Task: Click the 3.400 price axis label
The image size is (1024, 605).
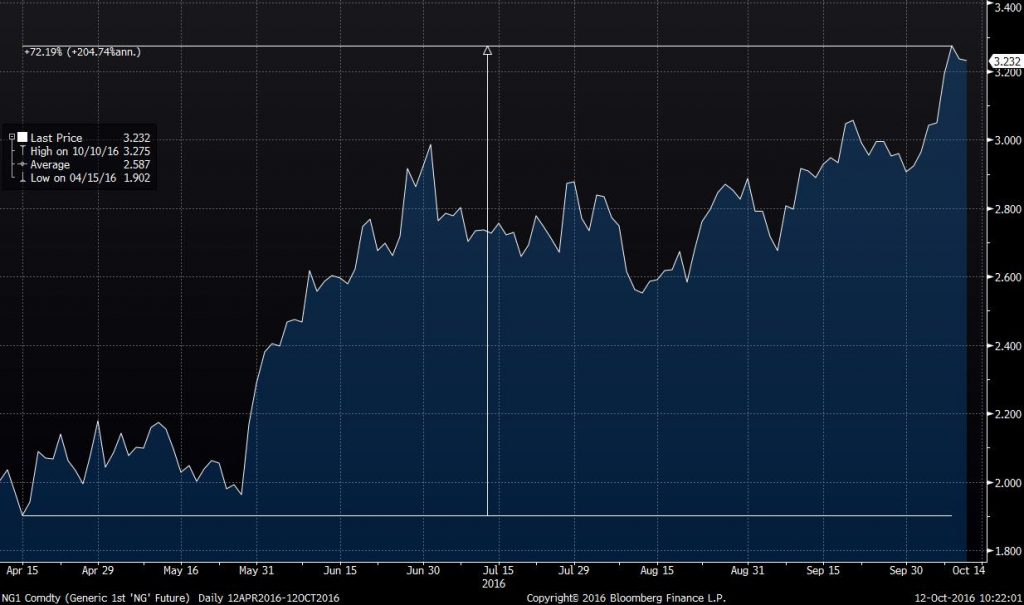Action: tap(1003, 6)
